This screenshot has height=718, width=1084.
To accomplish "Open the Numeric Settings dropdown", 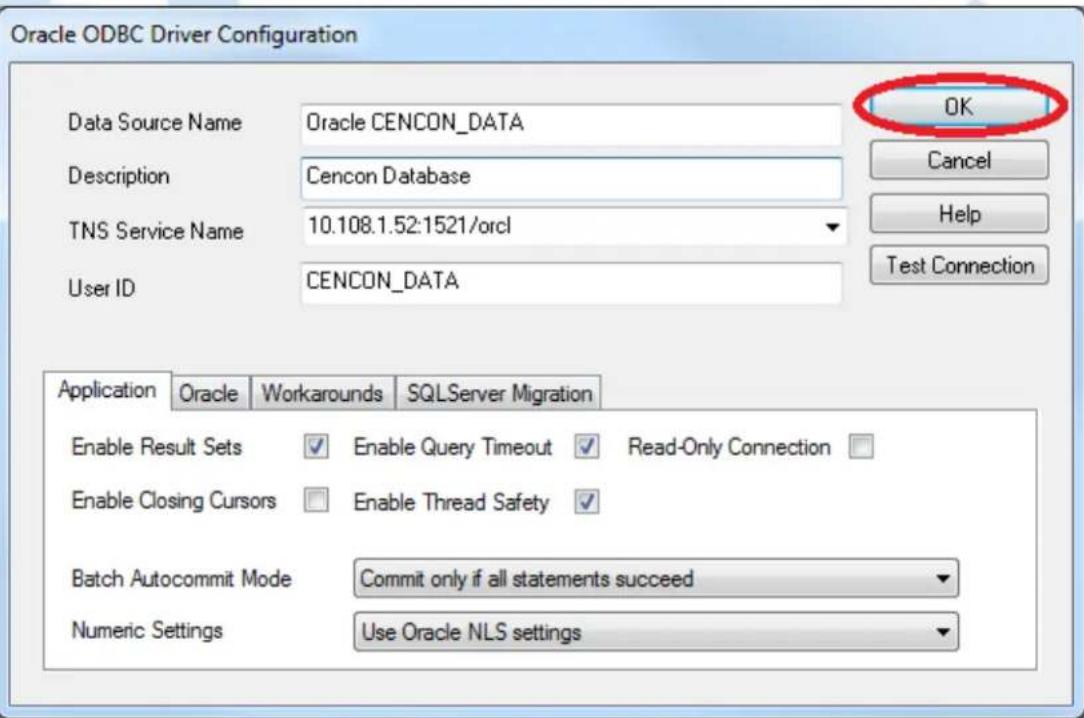I will point(655,632).
